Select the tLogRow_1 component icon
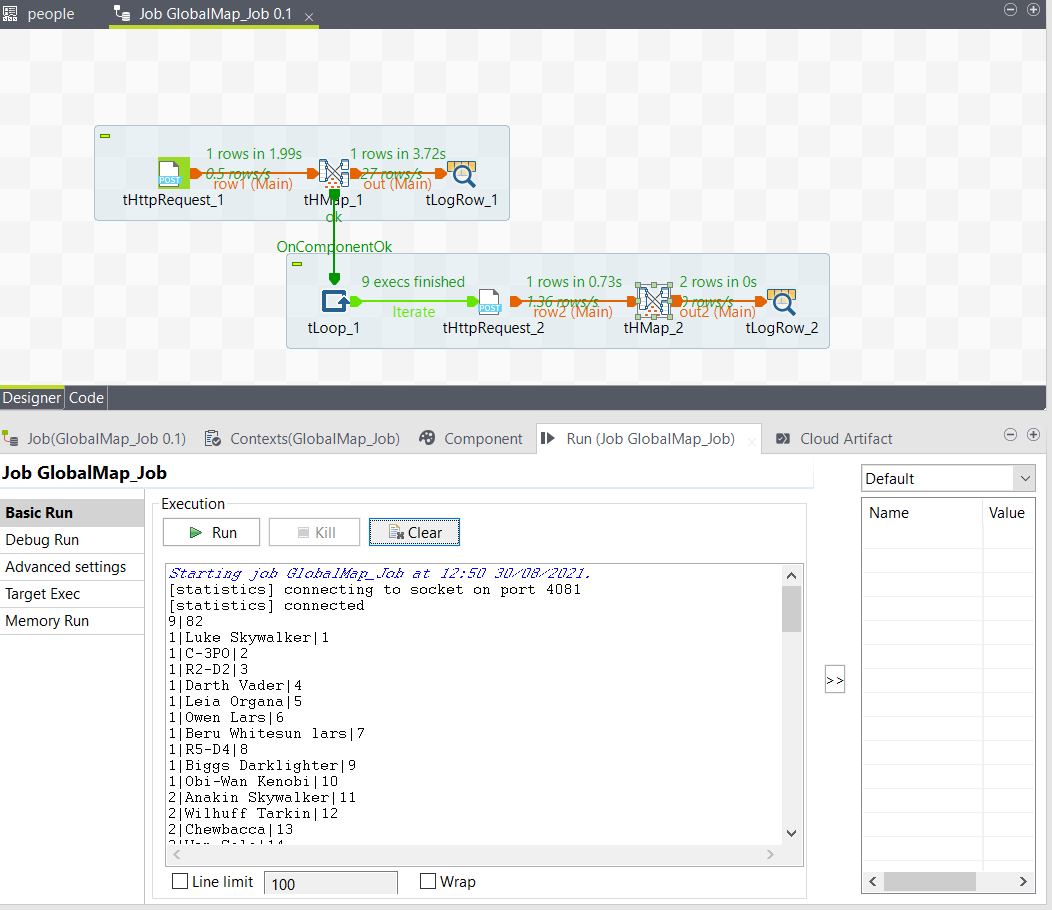 tap(462, 174)
